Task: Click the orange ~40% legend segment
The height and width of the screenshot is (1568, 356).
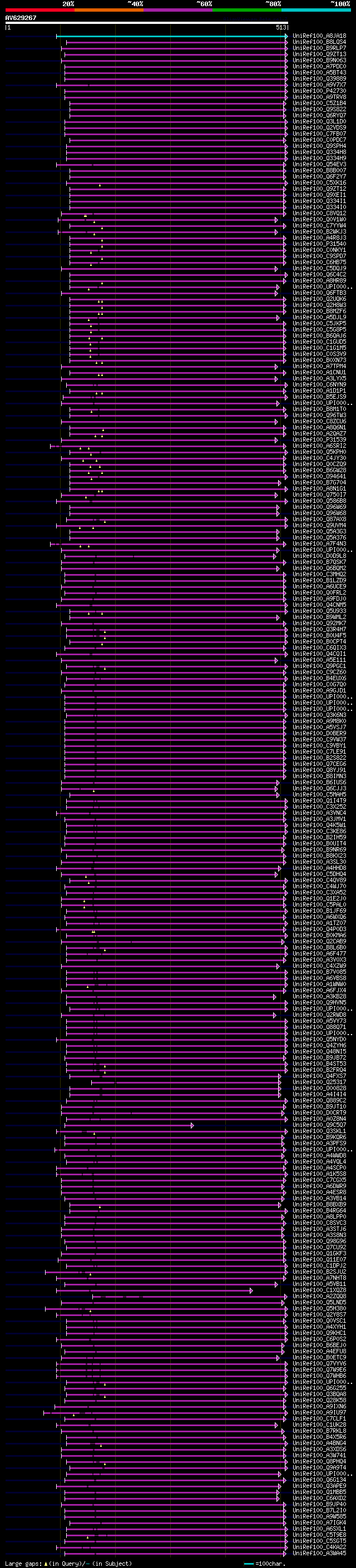Action: pyautogui.click(x=109, y=10)
